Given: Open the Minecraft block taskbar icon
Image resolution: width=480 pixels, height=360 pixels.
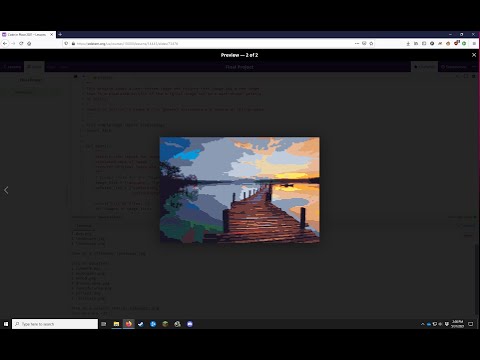Looking at the screenshot, I should click(x=165, y=324).
